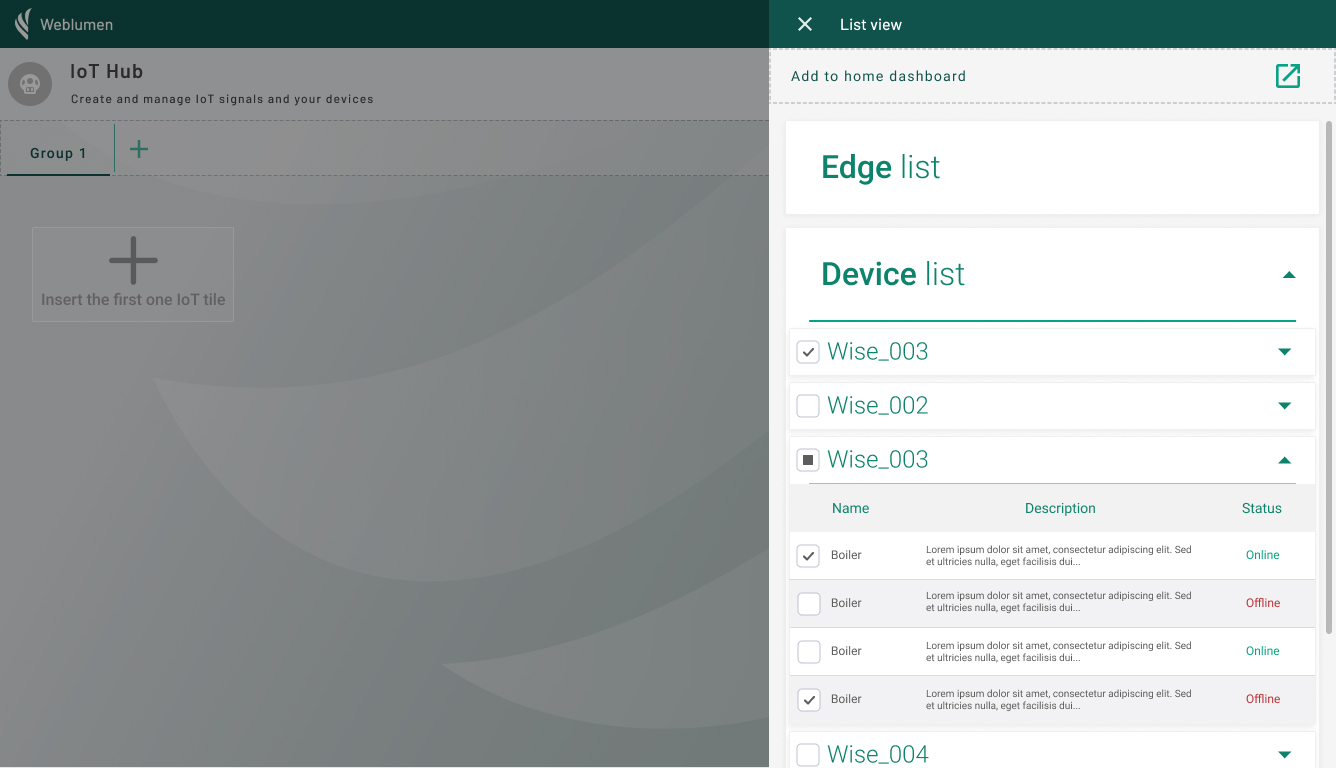Uncheck the first Wise_003 checkbox
1336x768 pixels.
[x=808, y=352]
